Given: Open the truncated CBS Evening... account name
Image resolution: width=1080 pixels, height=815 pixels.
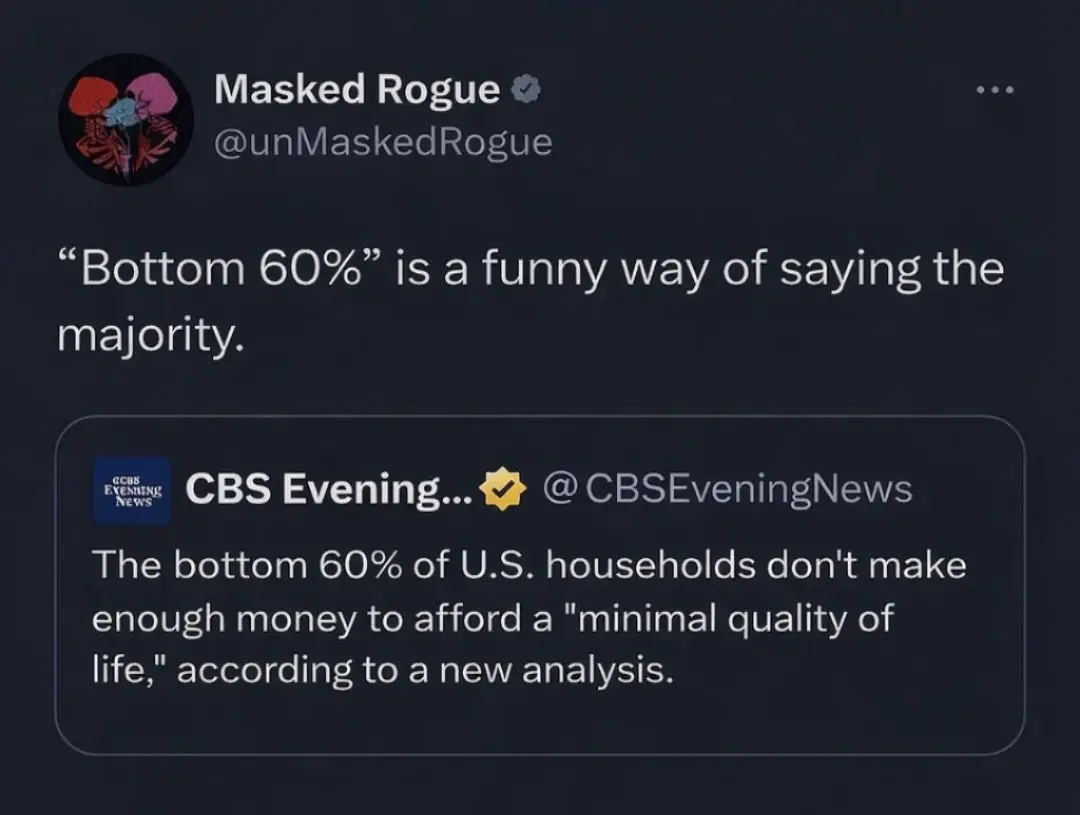Looking at the screenshot, I should click(327, 489).
